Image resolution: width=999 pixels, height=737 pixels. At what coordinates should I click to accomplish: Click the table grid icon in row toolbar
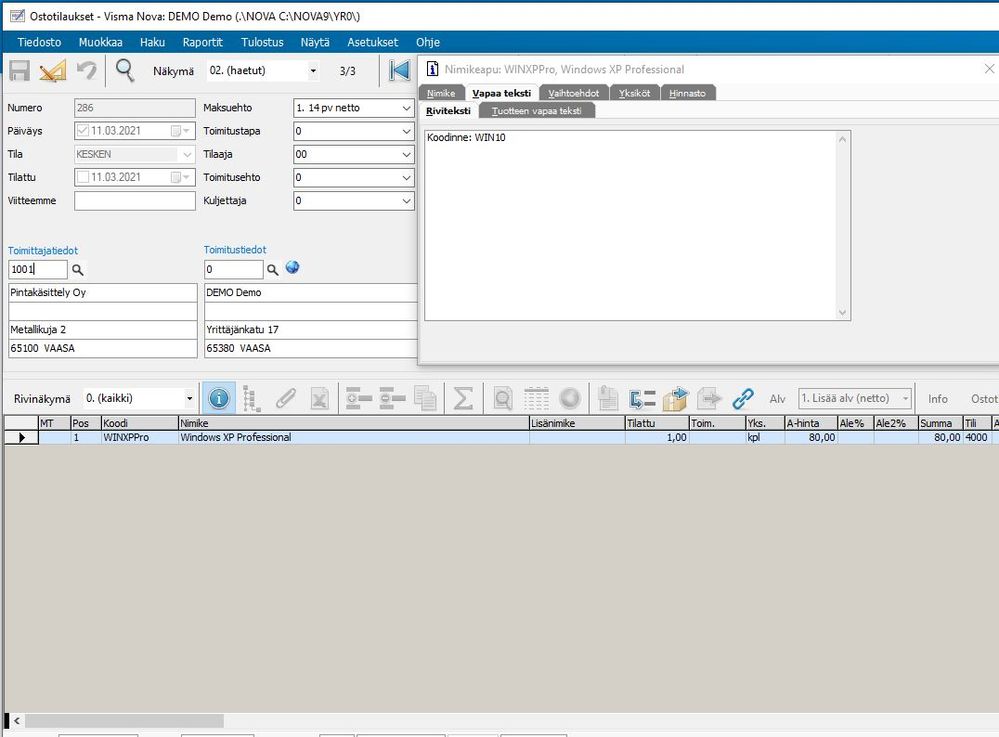click(x=536, y=399)
